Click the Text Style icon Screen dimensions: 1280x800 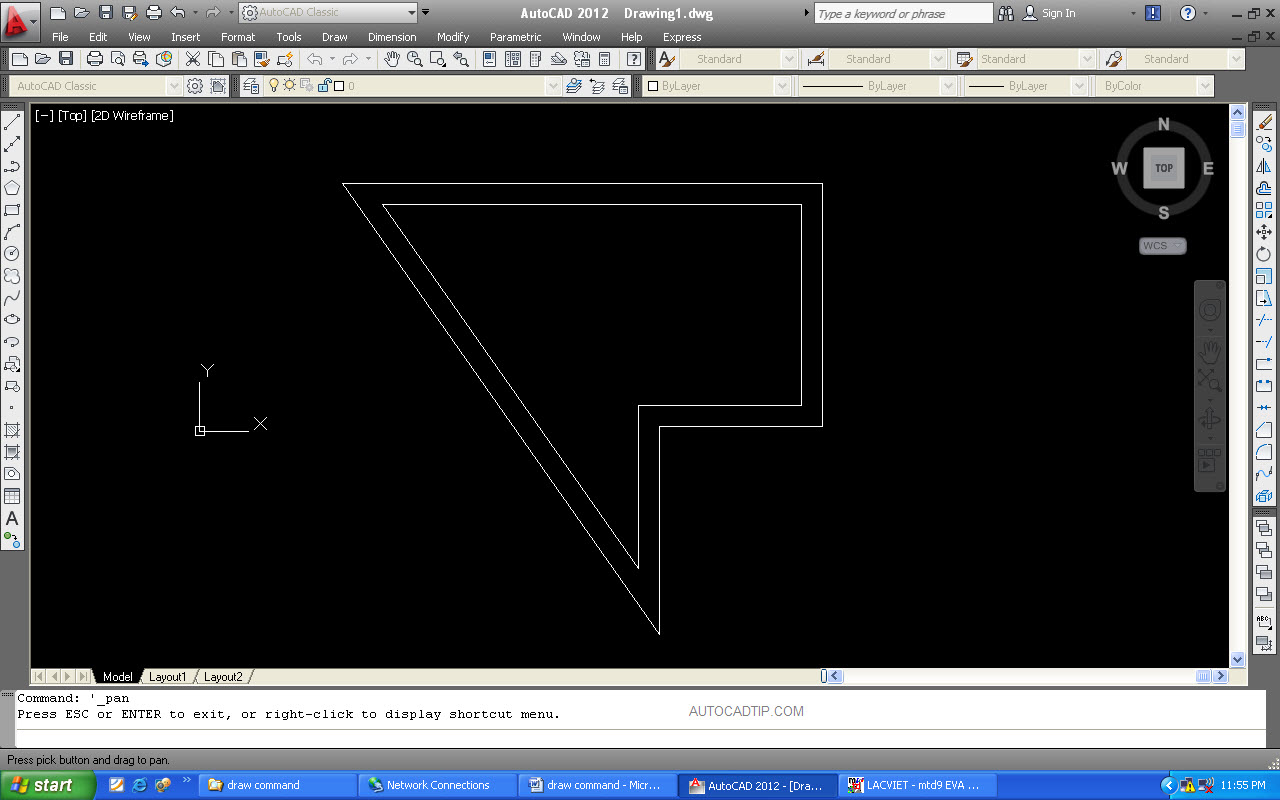[x=667, y=59]
